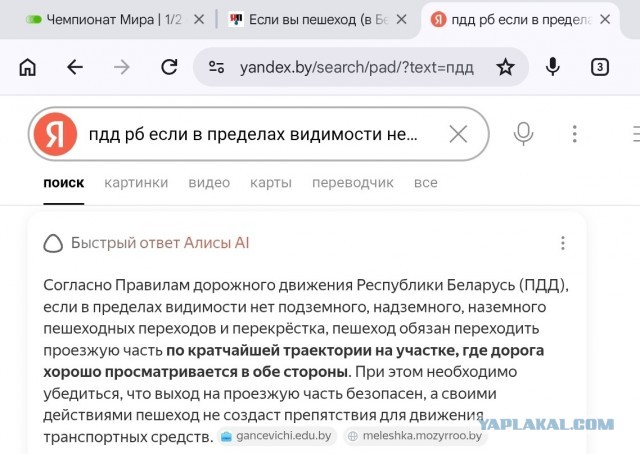The image size is (640, 454).
Task: Close the Чемпионат Мира tab
Action: (x=199, y=19)
